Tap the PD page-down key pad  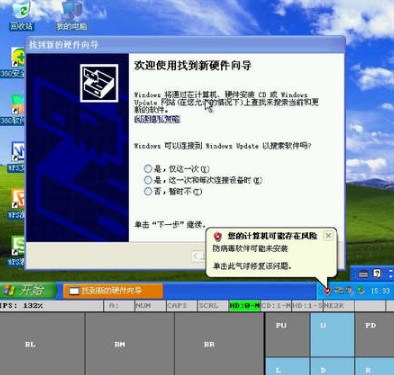click(x=374, y=334)
